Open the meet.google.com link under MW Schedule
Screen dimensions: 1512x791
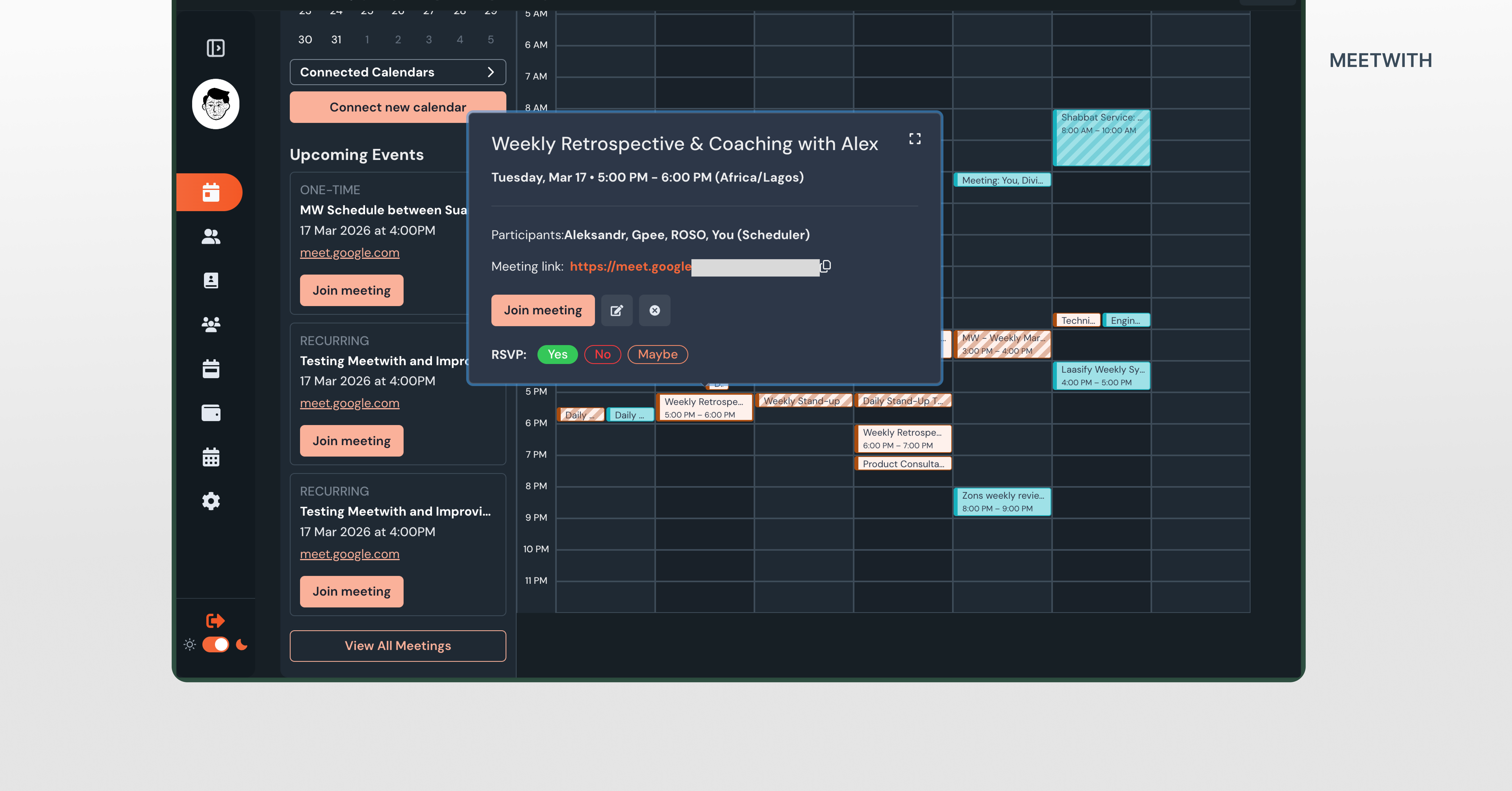tap(349, 253)
